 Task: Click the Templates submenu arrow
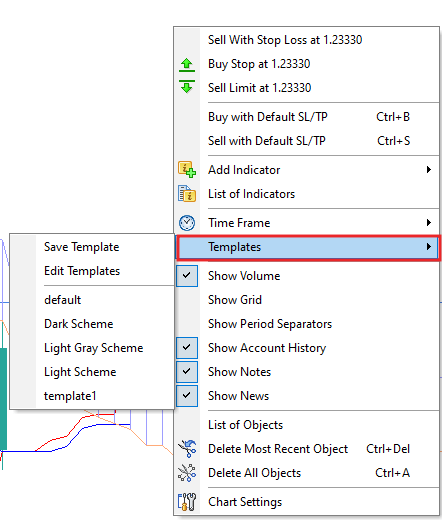click(x=429, y=247)
